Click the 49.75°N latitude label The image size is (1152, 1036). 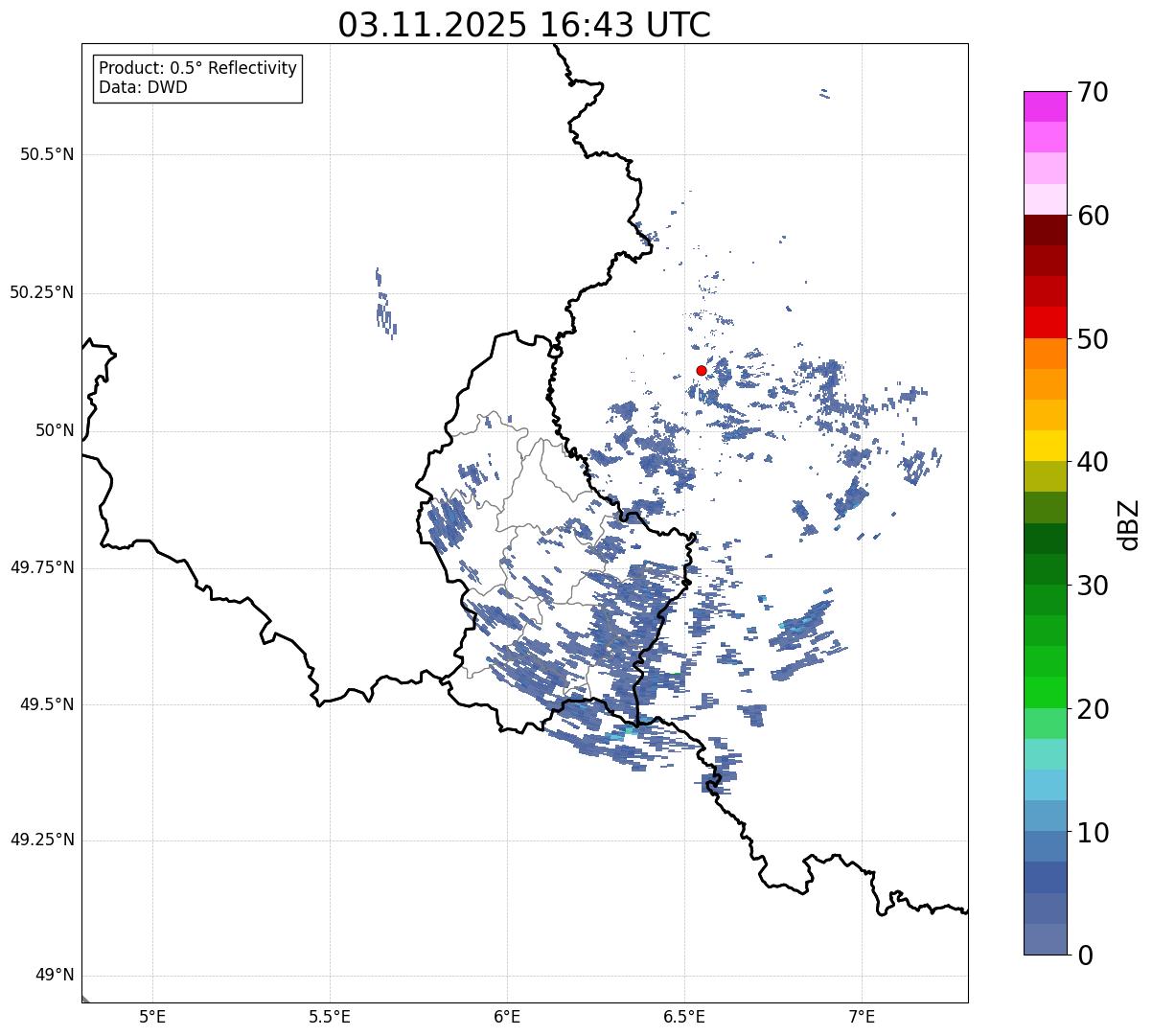[42, 567]
